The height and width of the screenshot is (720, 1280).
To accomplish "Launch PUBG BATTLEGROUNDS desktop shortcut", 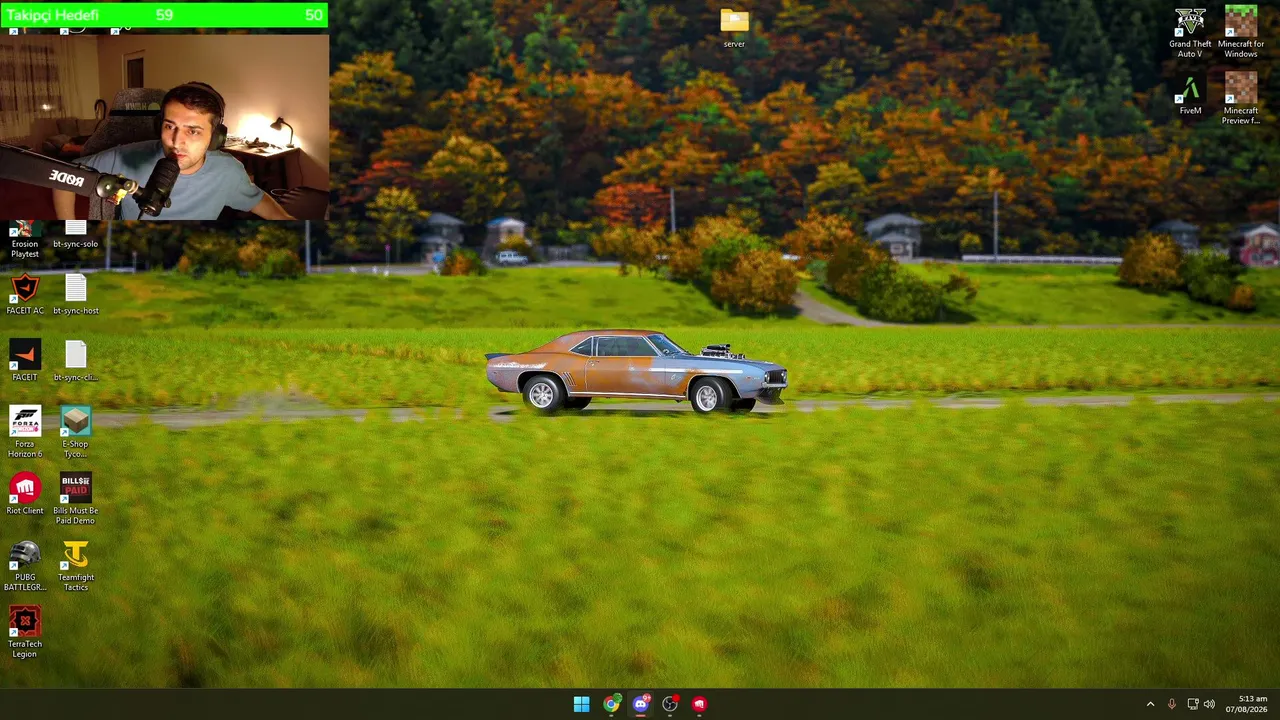I will [x=25, y=566].
